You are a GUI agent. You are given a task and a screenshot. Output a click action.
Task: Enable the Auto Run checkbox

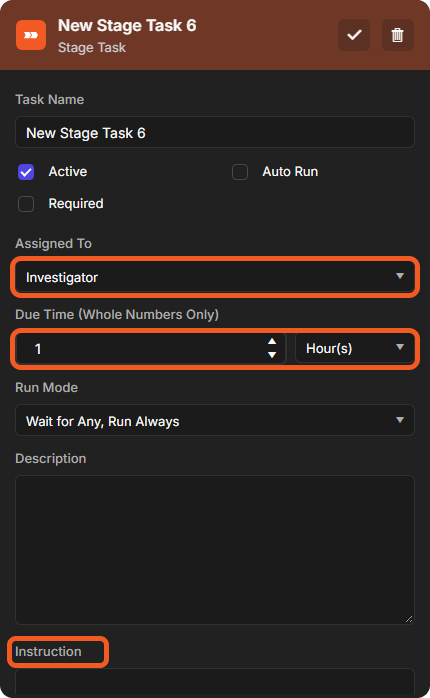[x=240, y=172]
